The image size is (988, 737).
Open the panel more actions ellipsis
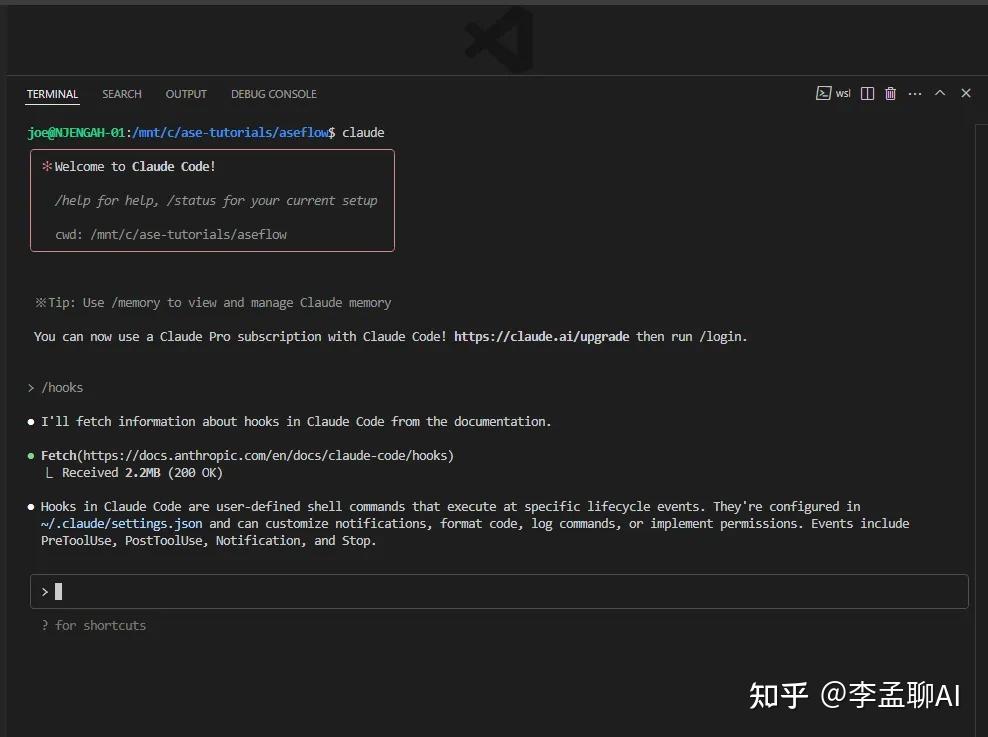tap(915, 93)
